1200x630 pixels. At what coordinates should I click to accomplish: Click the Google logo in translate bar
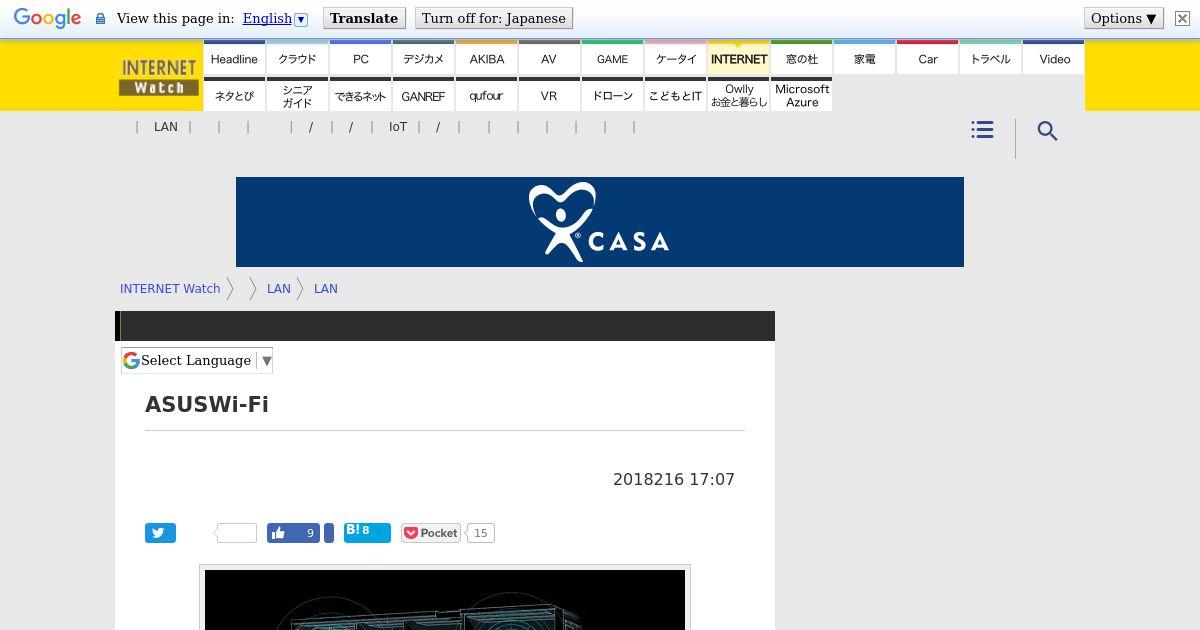pyautogui.click(x=47, y=19)
